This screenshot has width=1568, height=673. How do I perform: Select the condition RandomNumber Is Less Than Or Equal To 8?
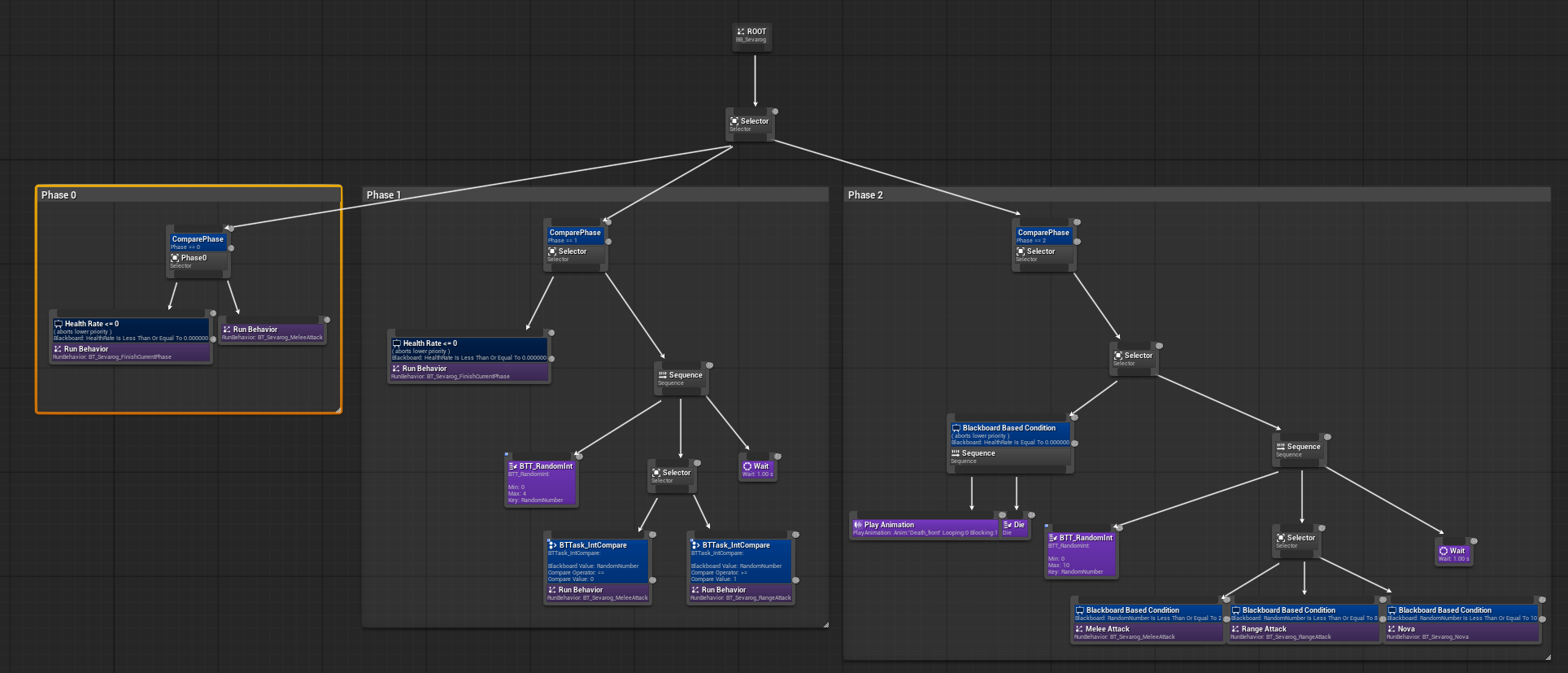[x=1304, y=614]
